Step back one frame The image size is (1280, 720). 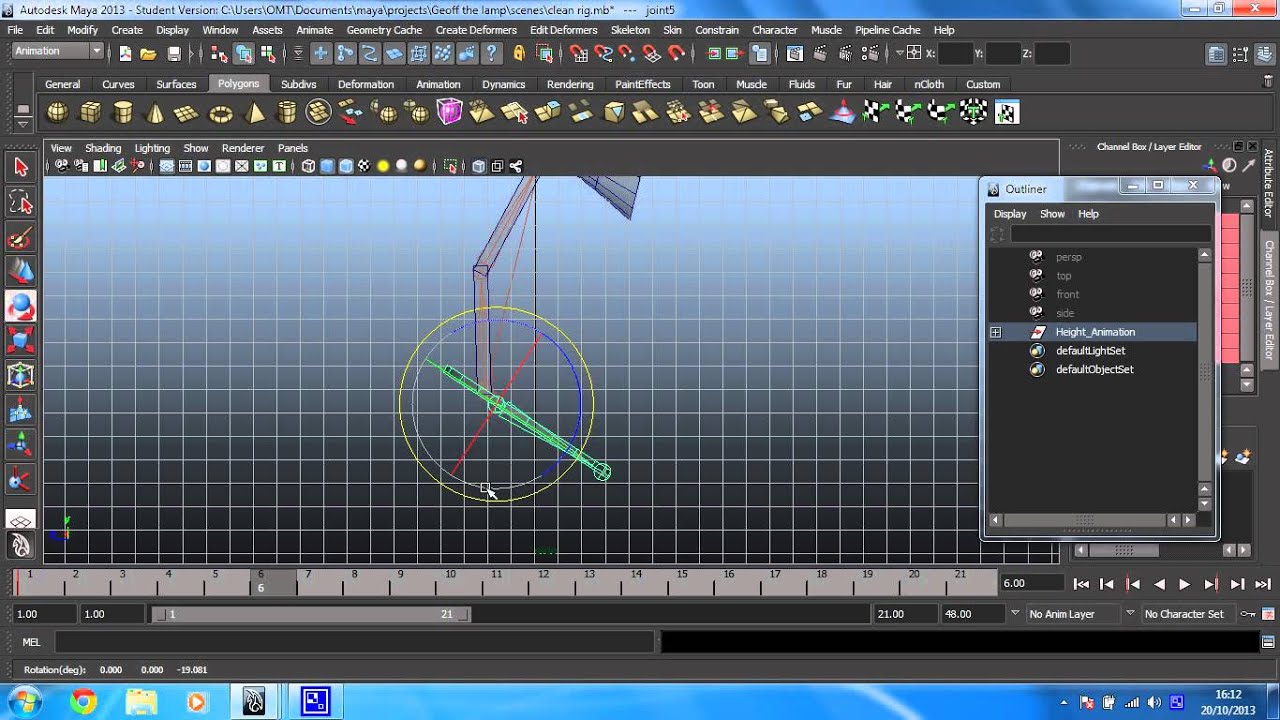[x=1107, y=584]
